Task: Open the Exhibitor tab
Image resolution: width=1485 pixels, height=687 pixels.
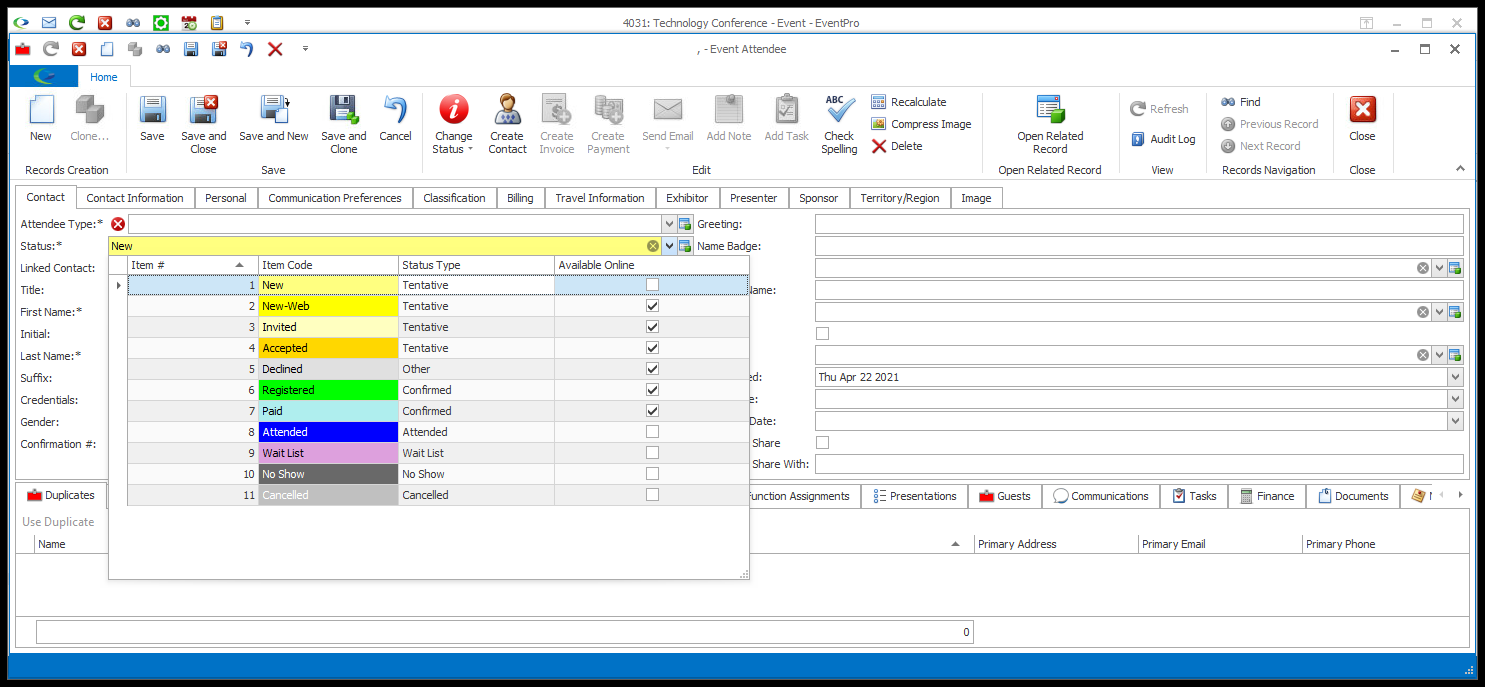Action: (687, 198)
